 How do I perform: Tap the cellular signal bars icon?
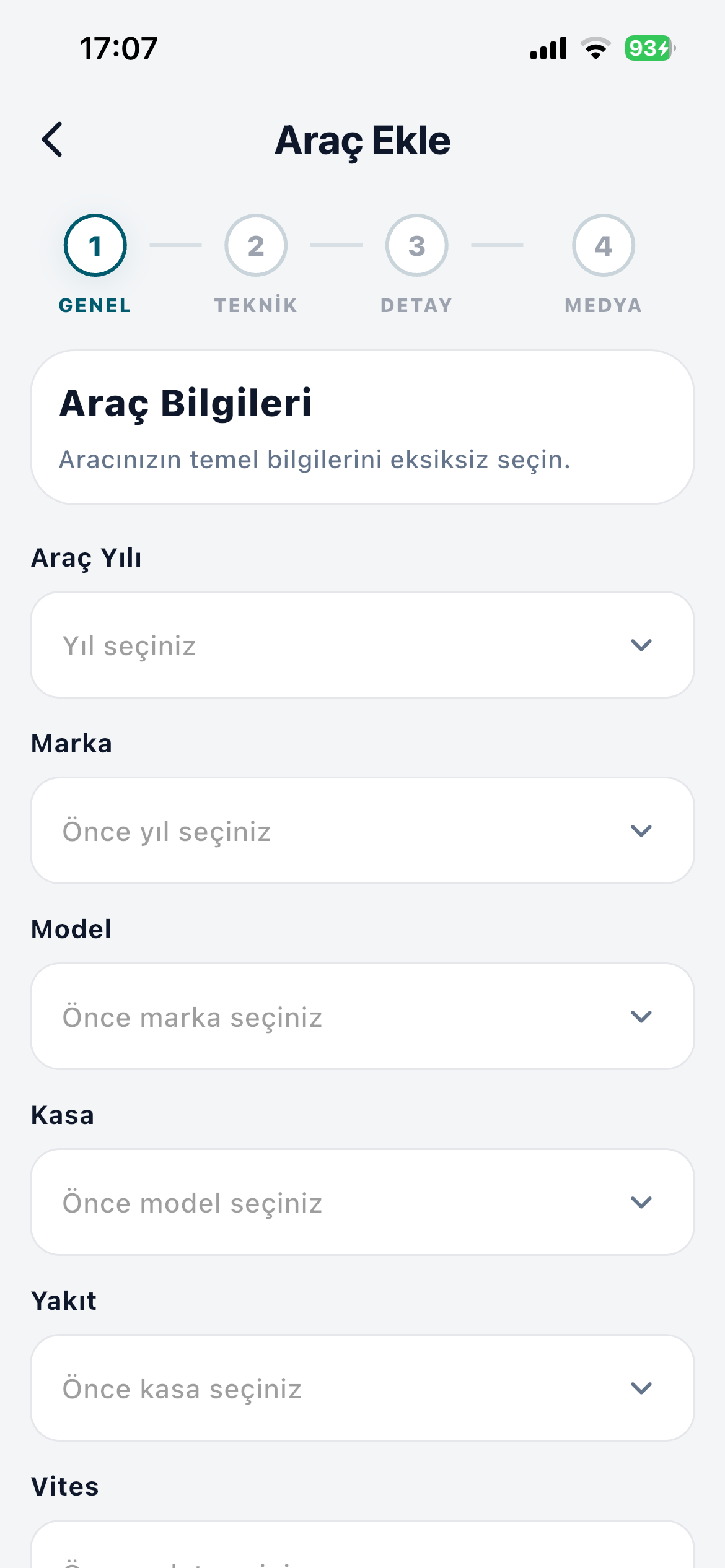tap(548, 48)
